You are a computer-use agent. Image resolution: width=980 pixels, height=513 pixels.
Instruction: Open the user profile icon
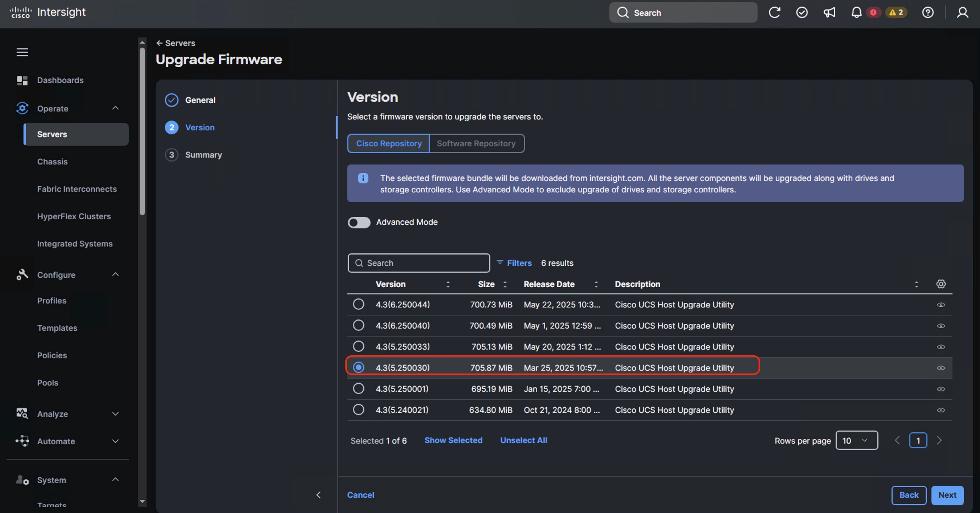[x=963, y=13]
